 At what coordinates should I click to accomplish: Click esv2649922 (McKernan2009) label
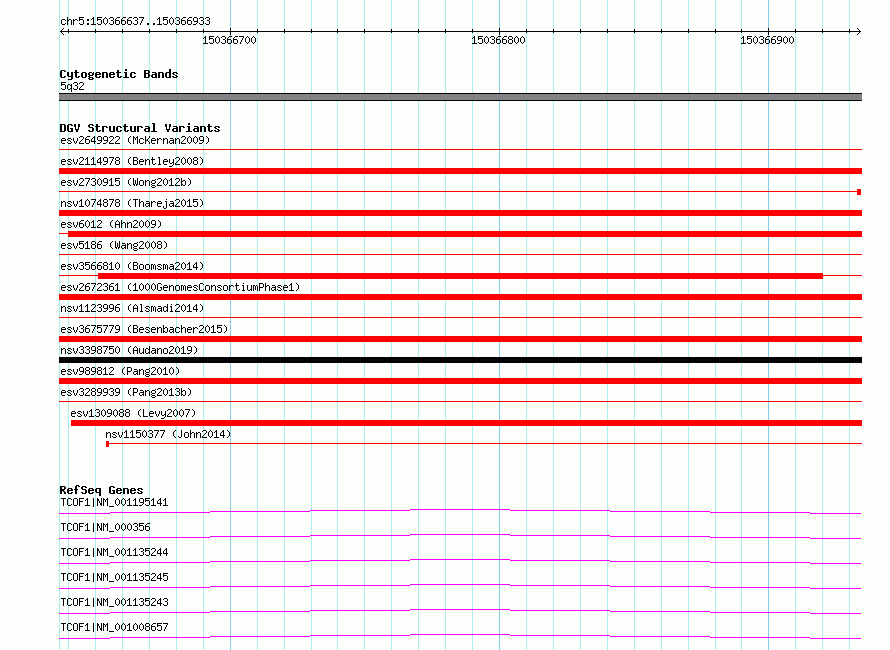[x=135, y=140]
